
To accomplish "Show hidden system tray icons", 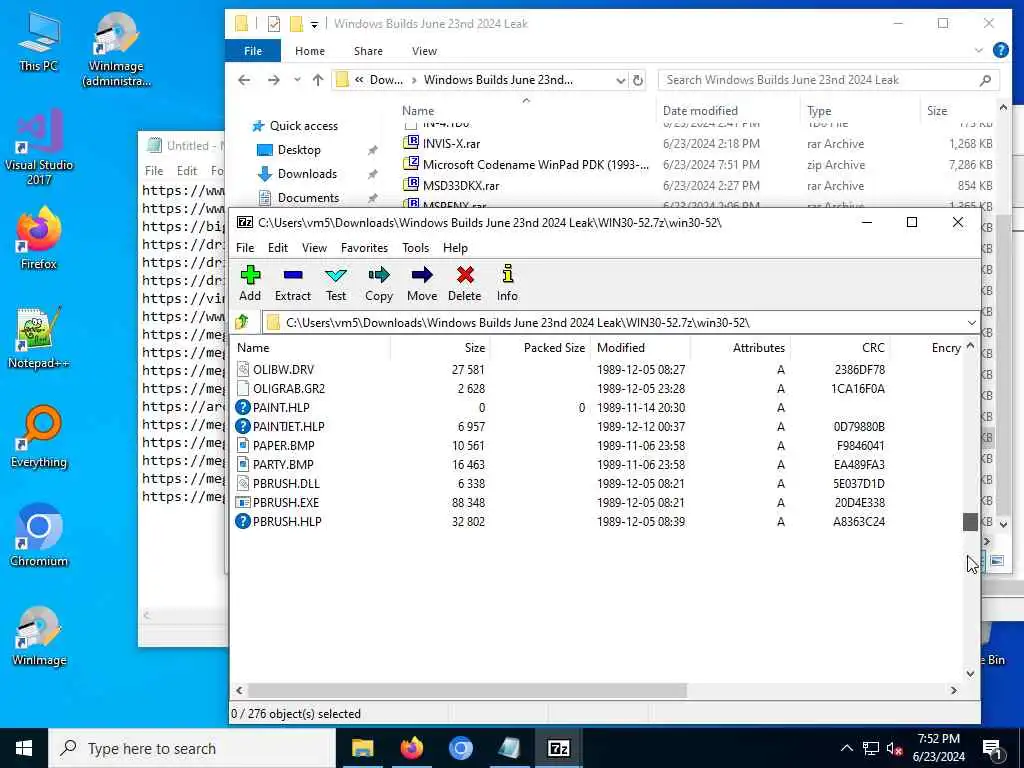I will (846, 748).
